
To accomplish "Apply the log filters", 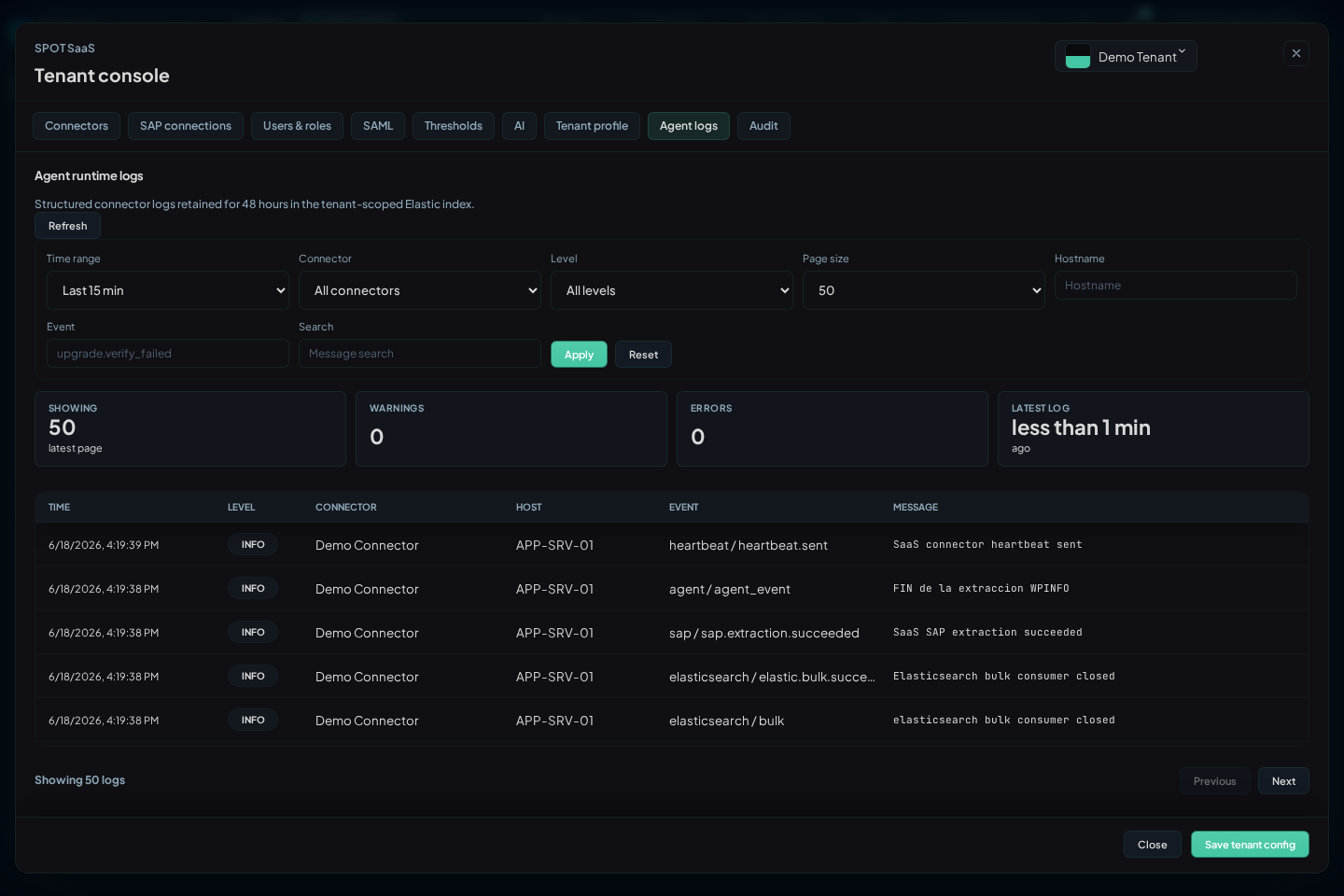I will tap(579, 355).
